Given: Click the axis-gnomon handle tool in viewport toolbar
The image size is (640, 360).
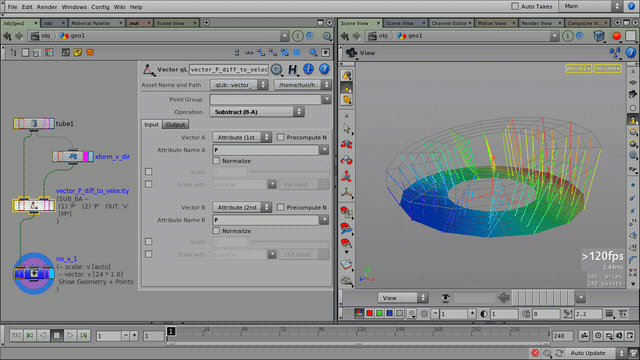Looking at the screenshot, I should point(347,192).
